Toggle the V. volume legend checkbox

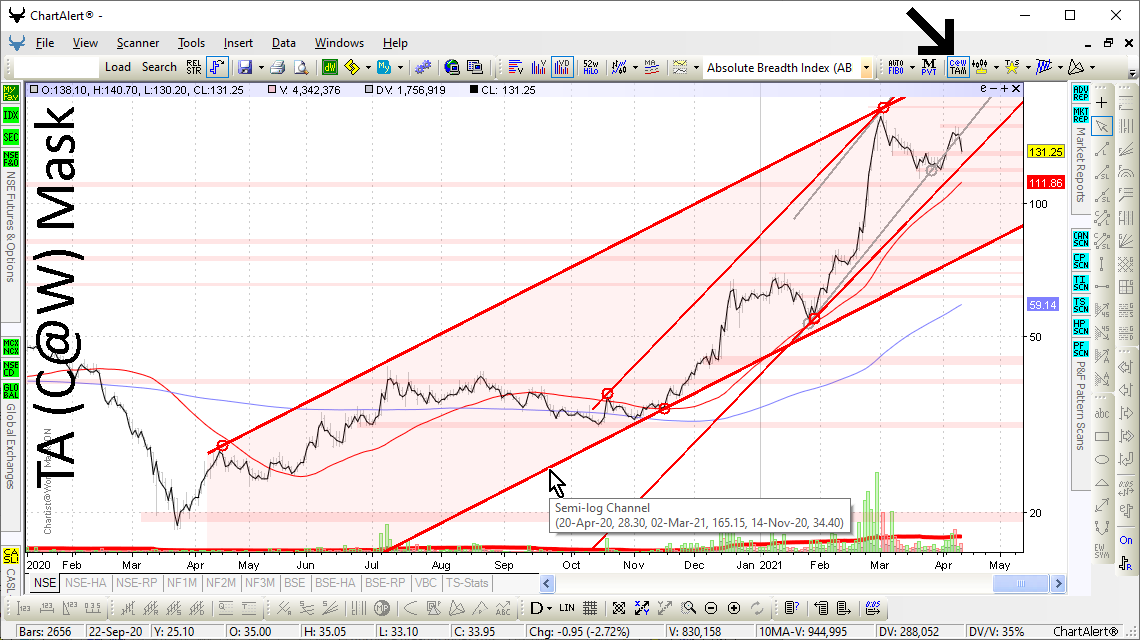coord(272,90)
